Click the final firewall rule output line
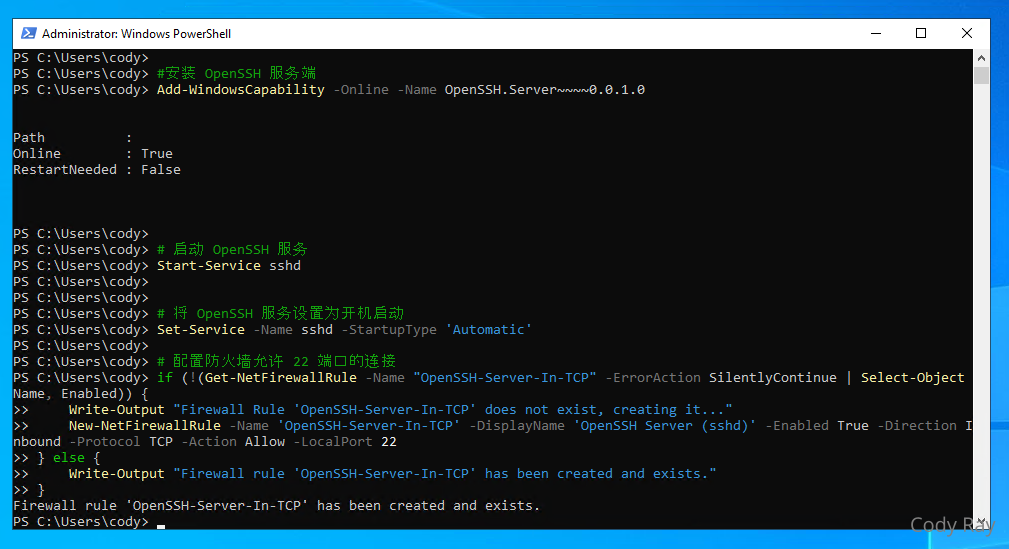Image resolution: width=1009 pixels, height=549 pixels. click(277, 506)
